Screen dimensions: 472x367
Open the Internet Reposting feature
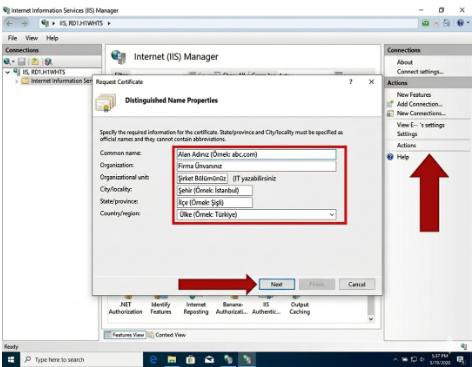point(196,306)
